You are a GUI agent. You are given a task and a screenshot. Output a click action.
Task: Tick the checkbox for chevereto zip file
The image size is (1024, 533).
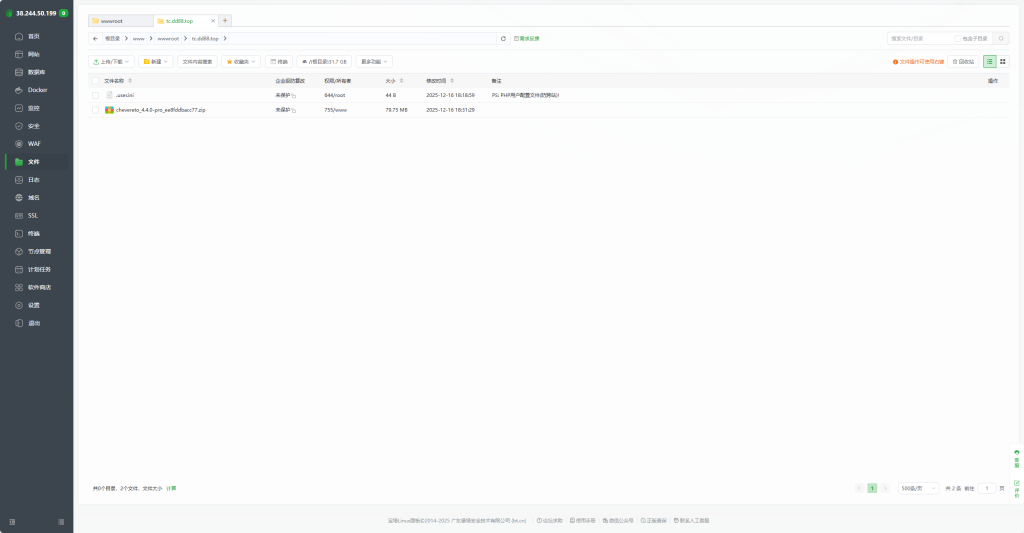pyautogui.click(x=95, y=110)
